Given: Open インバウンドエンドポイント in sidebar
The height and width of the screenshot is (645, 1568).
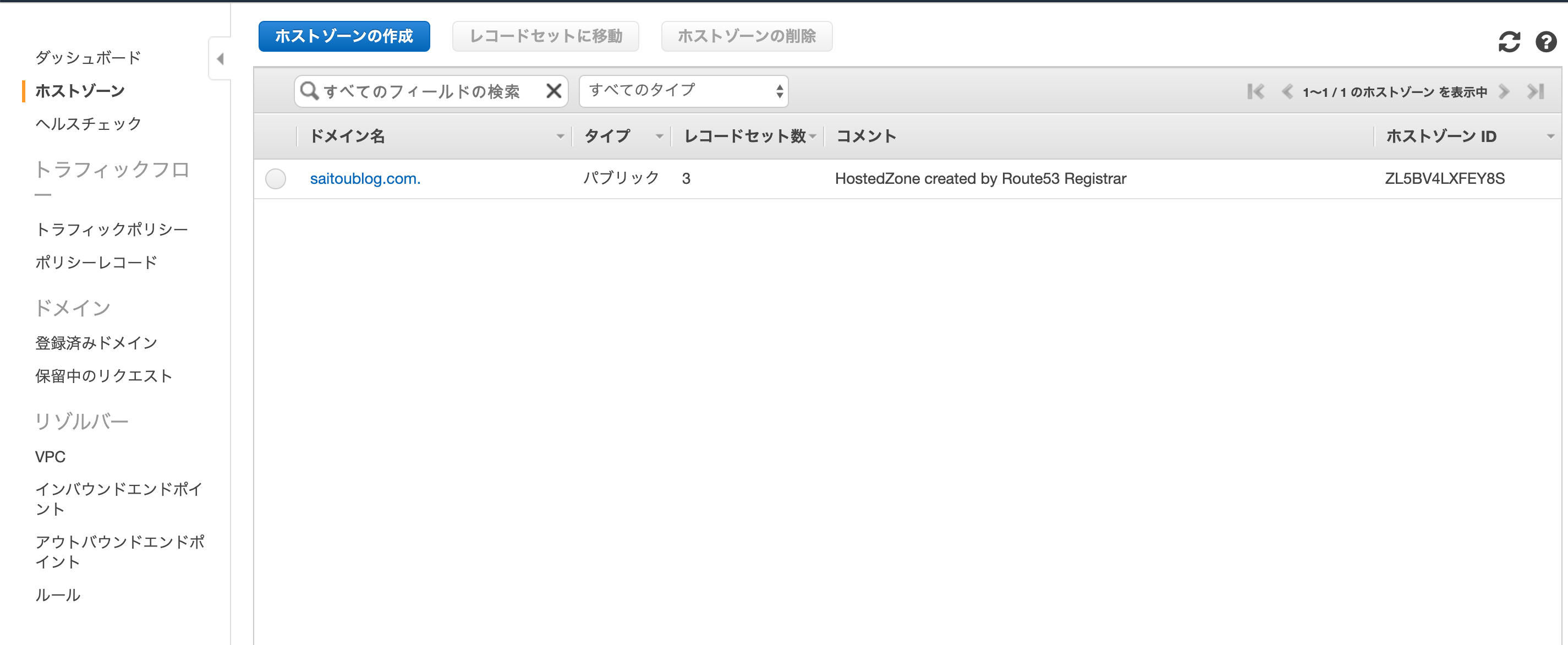Looking at the screenshot, I should click(x=119, y=499).
